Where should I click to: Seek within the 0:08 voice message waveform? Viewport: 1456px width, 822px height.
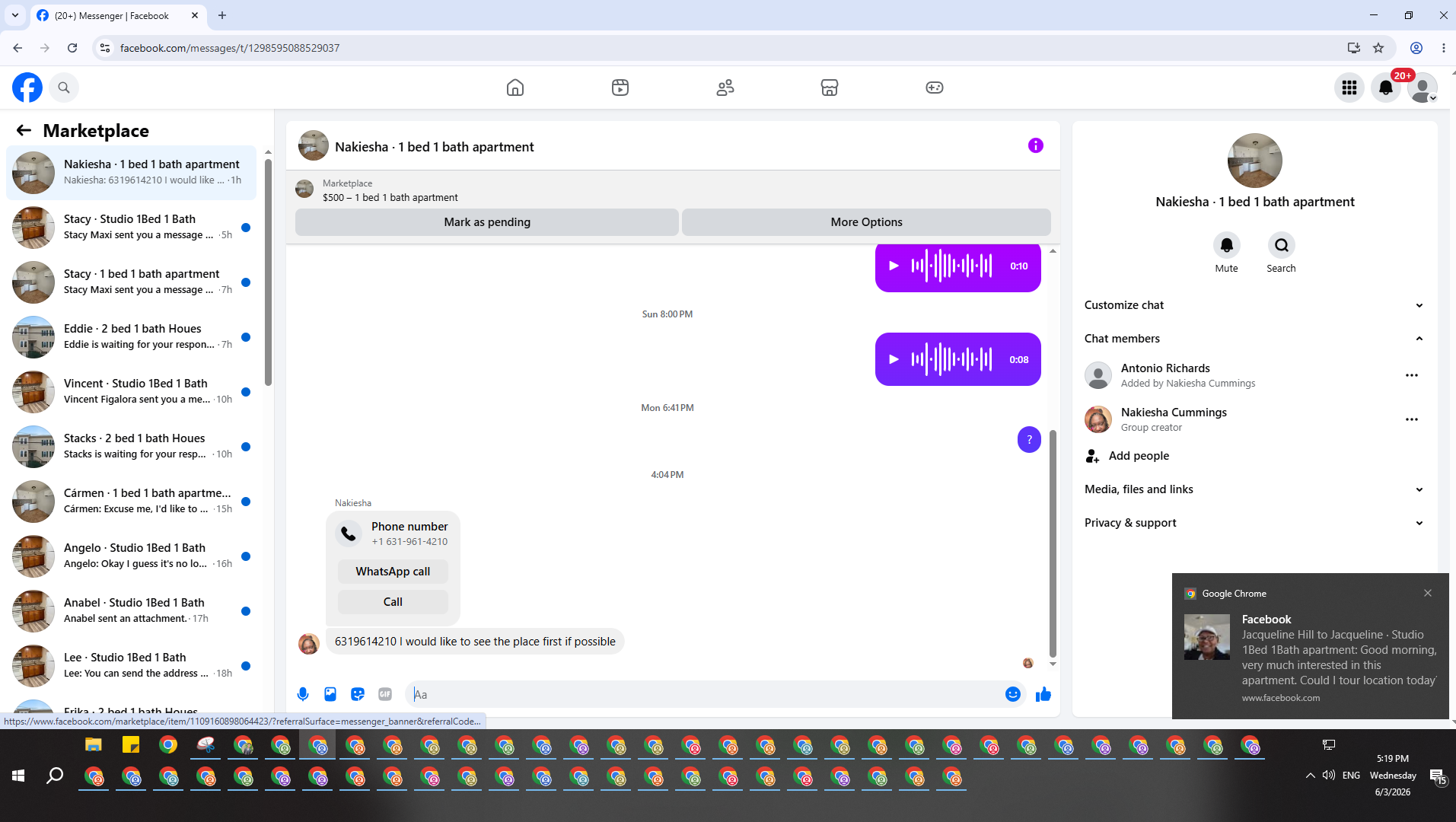(952, 359)
